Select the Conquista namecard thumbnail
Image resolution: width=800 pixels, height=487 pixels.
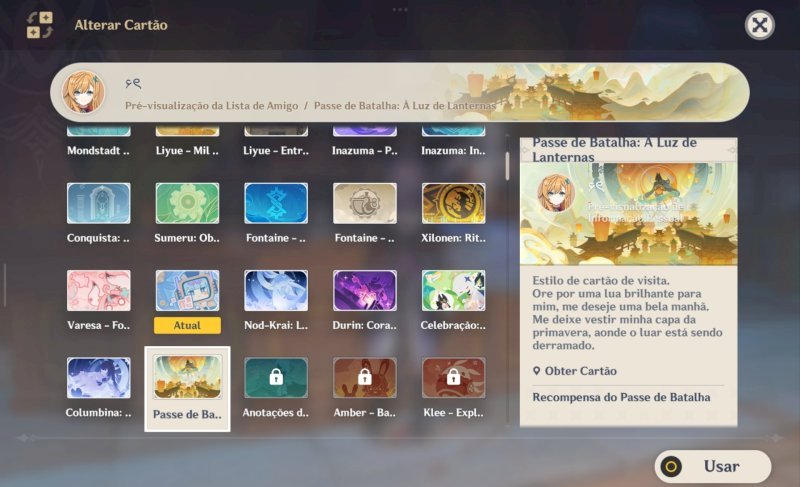click(98, 203)
